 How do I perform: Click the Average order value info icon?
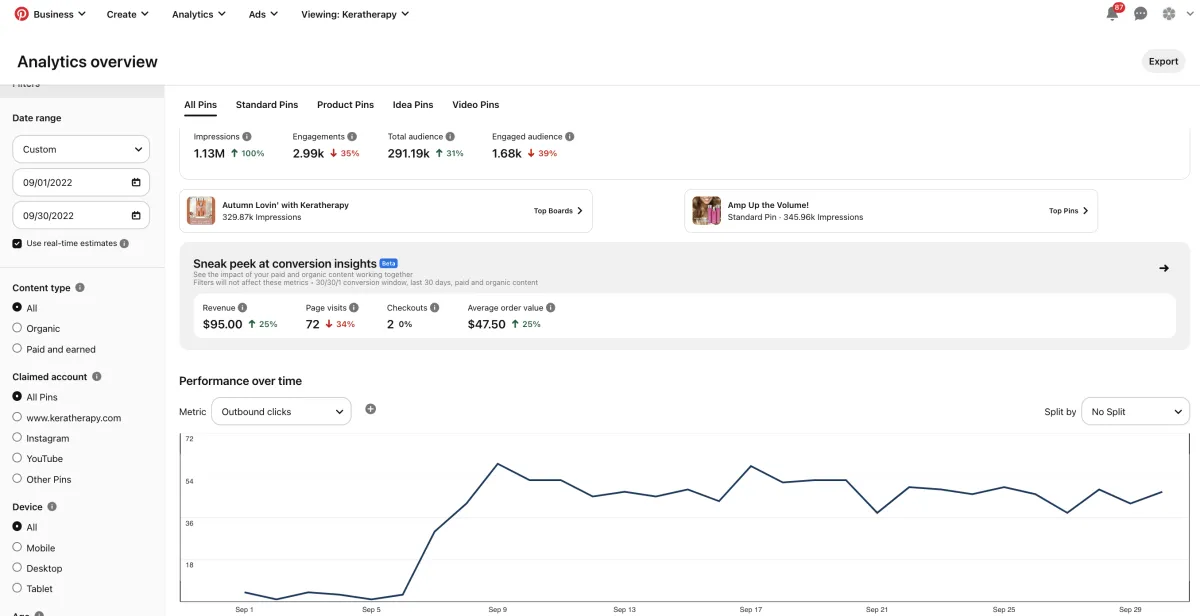click(551, 308)
